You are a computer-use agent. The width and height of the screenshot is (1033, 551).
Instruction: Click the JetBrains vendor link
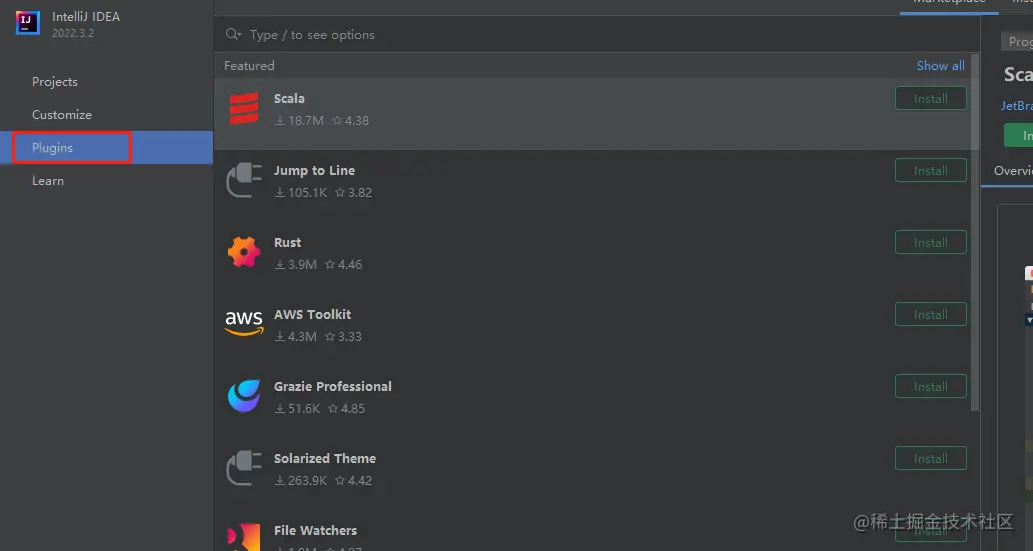(1017, 105)
